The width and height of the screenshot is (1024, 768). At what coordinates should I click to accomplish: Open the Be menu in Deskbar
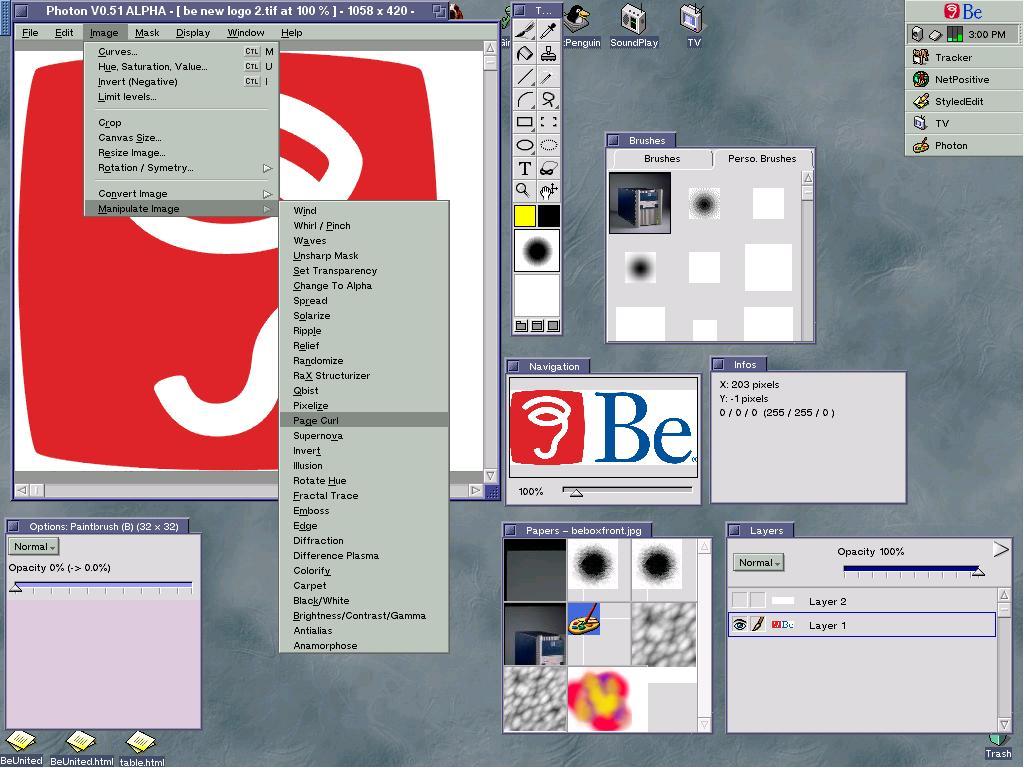(x=963, y=12)
